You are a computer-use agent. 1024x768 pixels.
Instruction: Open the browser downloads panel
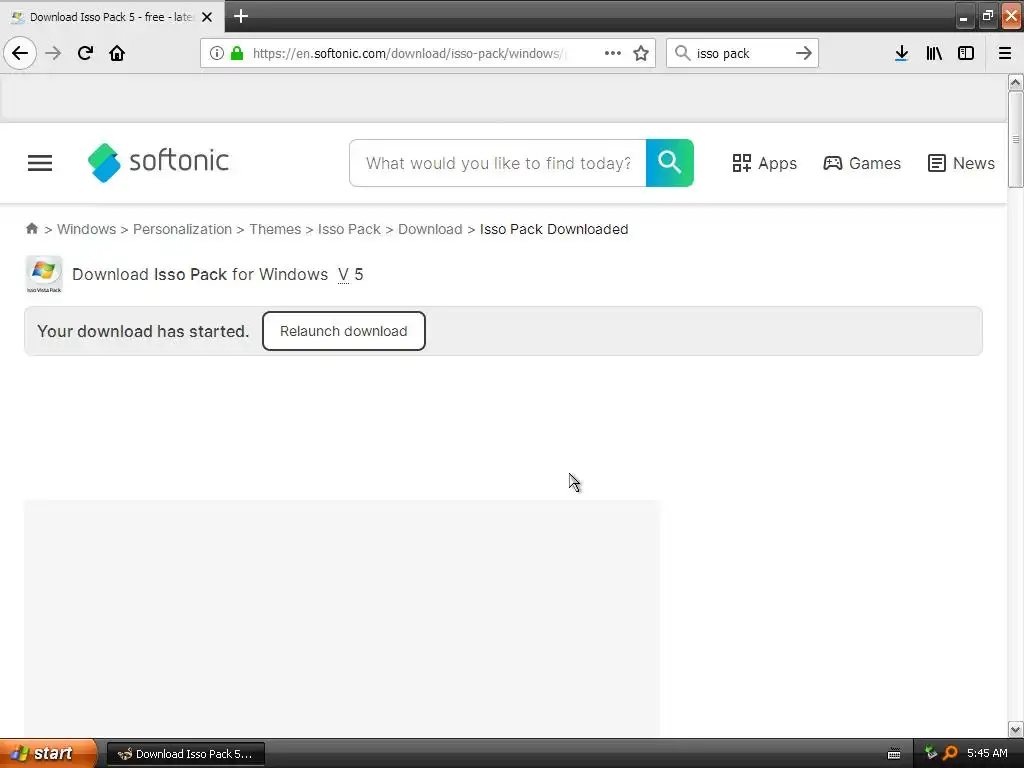901,53
